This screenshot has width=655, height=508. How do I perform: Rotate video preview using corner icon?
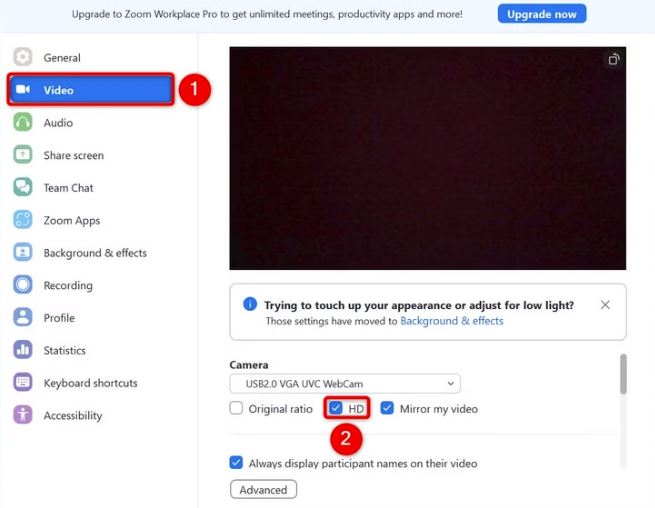pyautogui.click(x=613, y=60)
